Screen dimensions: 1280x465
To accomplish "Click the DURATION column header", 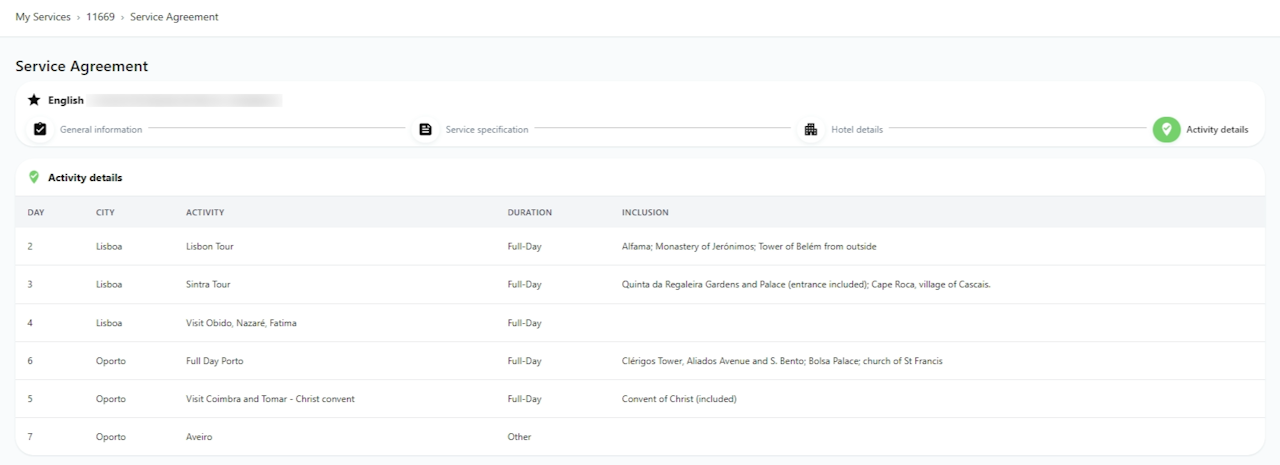I will (x=529, y=212).
